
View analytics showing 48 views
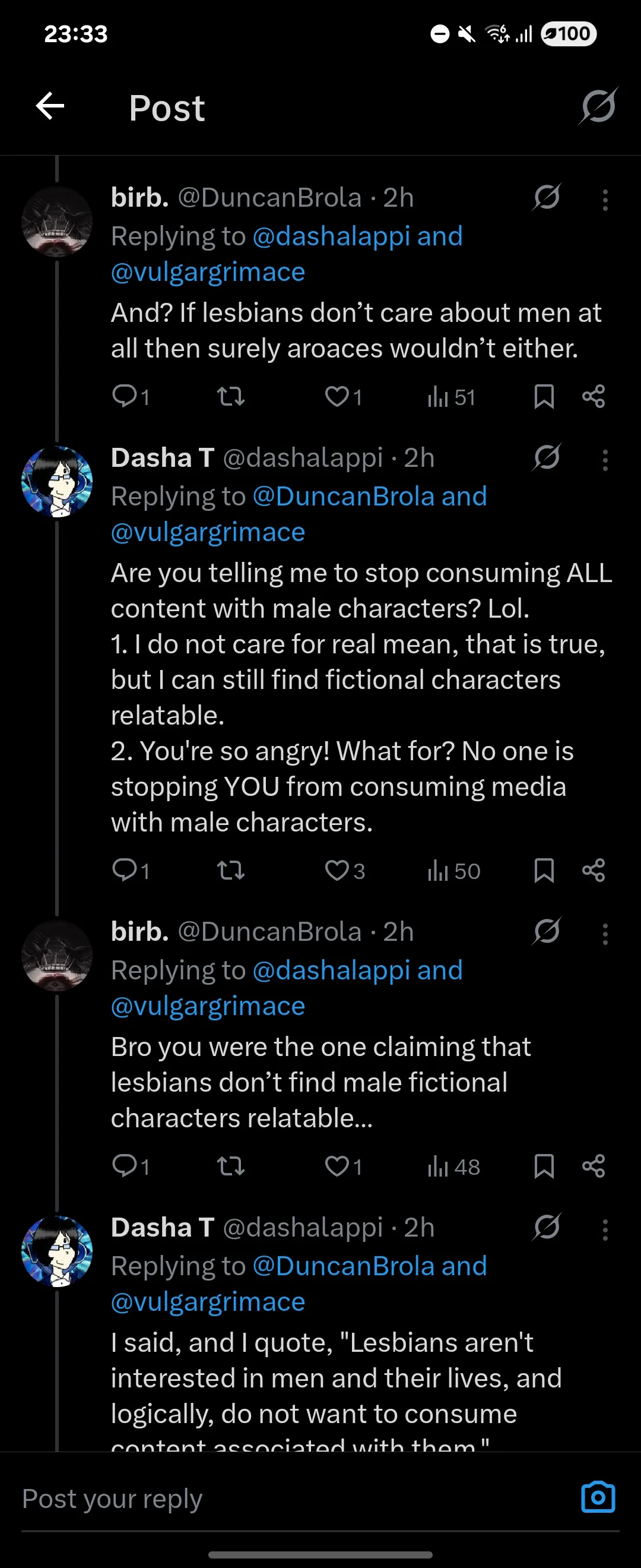[453, 1166]
